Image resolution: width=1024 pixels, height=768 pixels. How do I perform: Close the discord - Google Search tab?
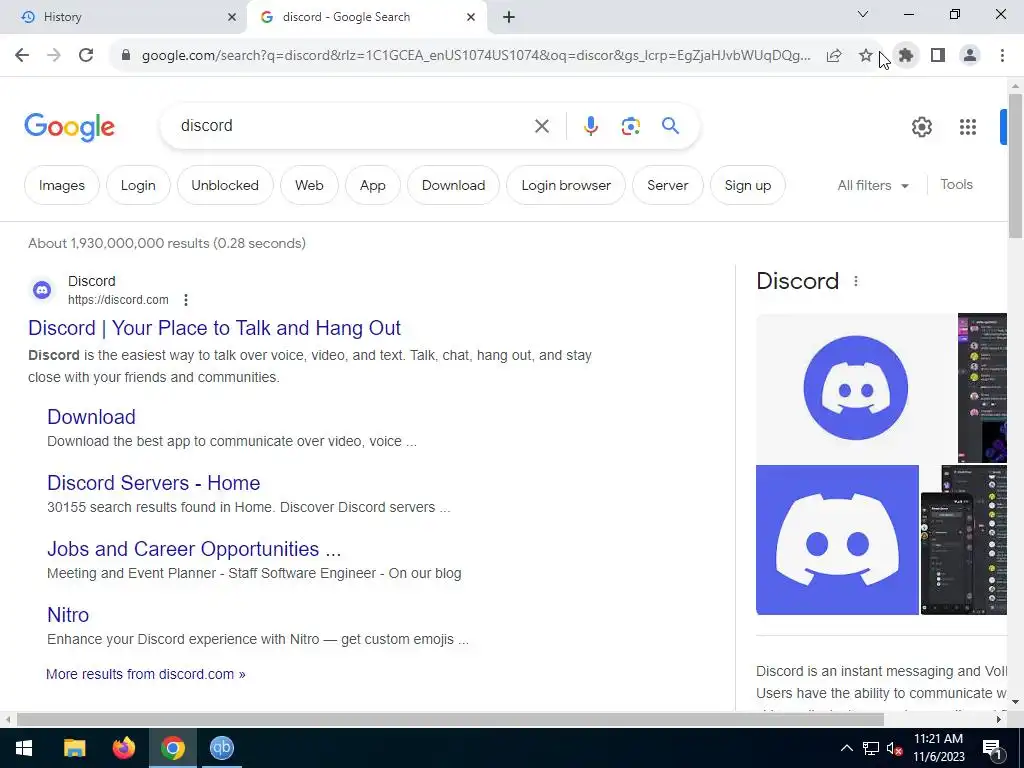(x=471, y=17)
